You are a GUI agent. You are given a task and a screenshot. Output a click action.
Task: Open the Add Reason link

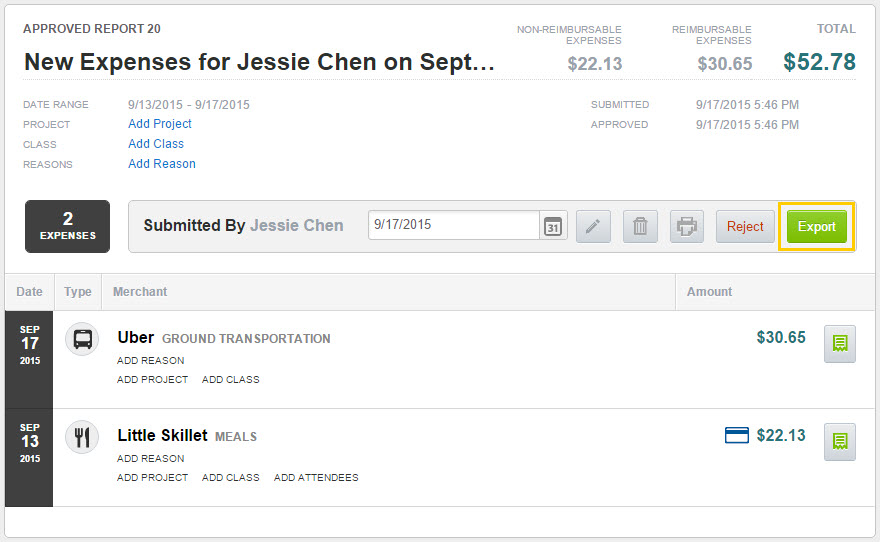(x=162, y=164)
